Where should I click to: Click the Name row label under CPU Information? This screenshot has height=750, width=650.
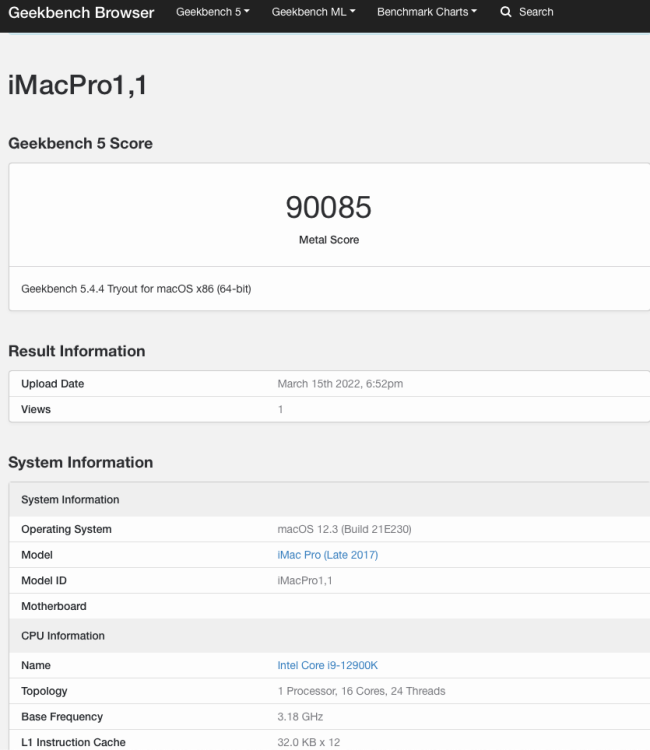point(36,665)
